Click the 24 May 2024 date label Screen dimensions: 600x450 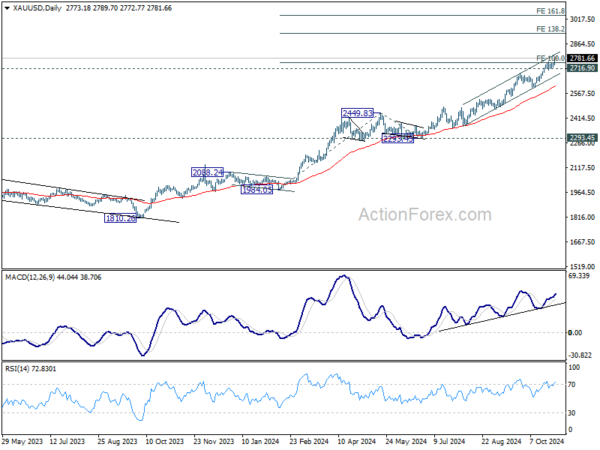pos(406,441)
